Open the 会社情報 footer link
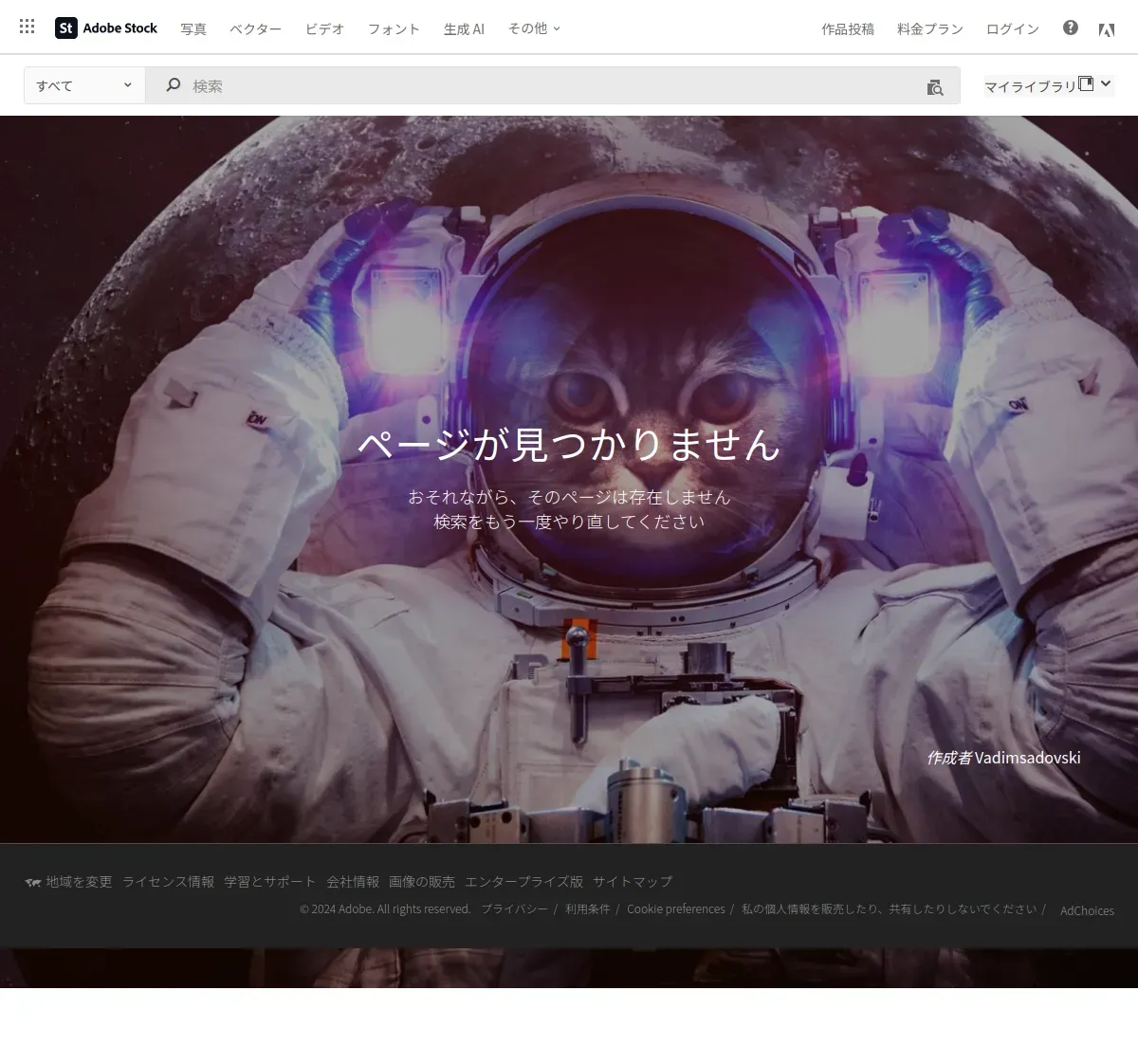The image size is (1138, 1064). (x=353, y=882)
